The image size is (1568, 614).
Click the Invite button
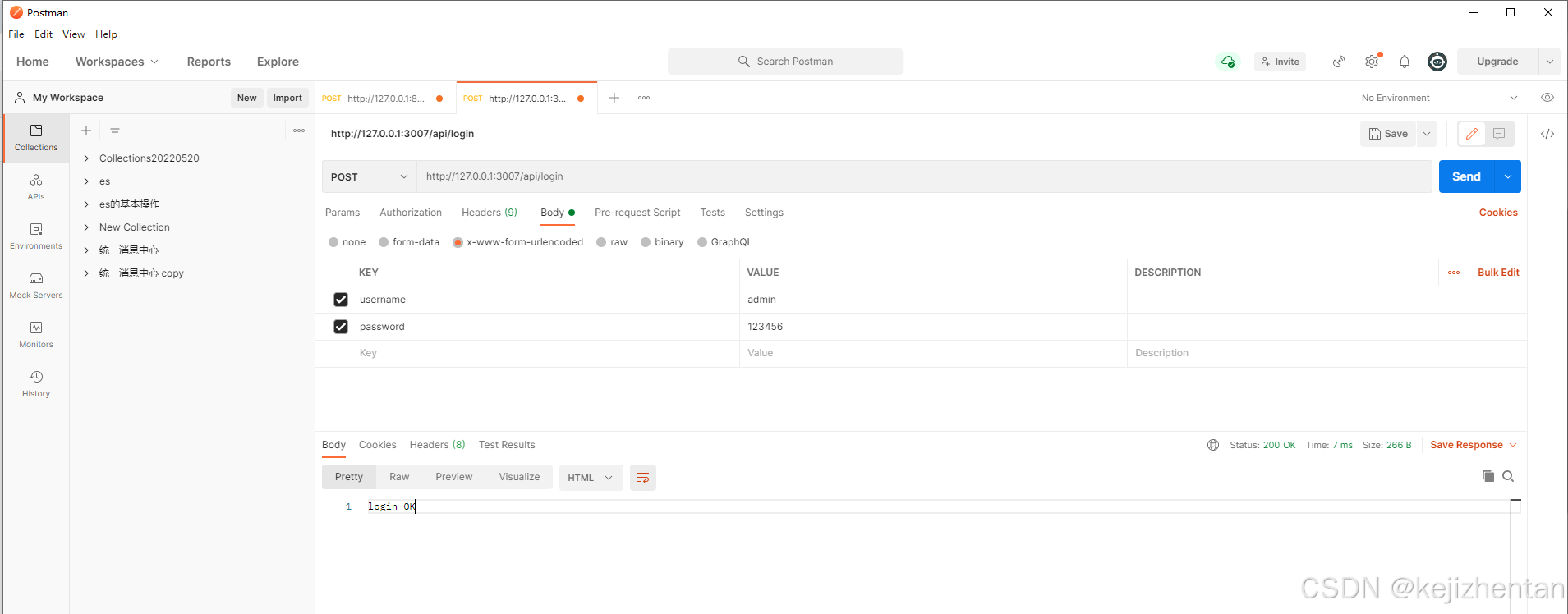click(1280, 62)
